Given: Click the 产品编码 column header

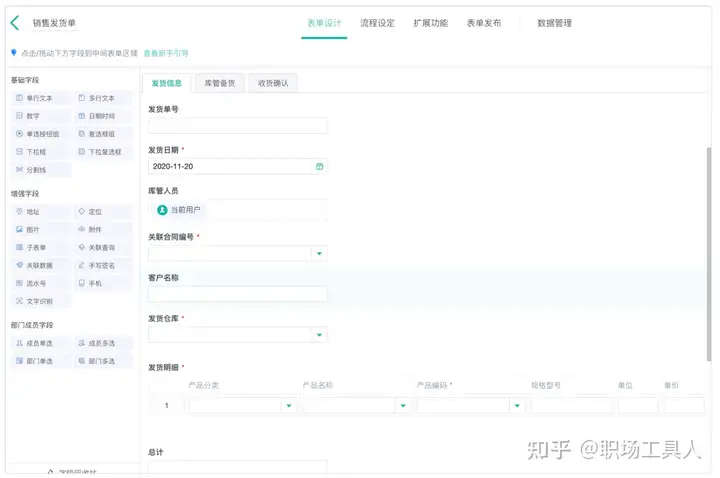Looking at the screenshot, I should [432, 385].
